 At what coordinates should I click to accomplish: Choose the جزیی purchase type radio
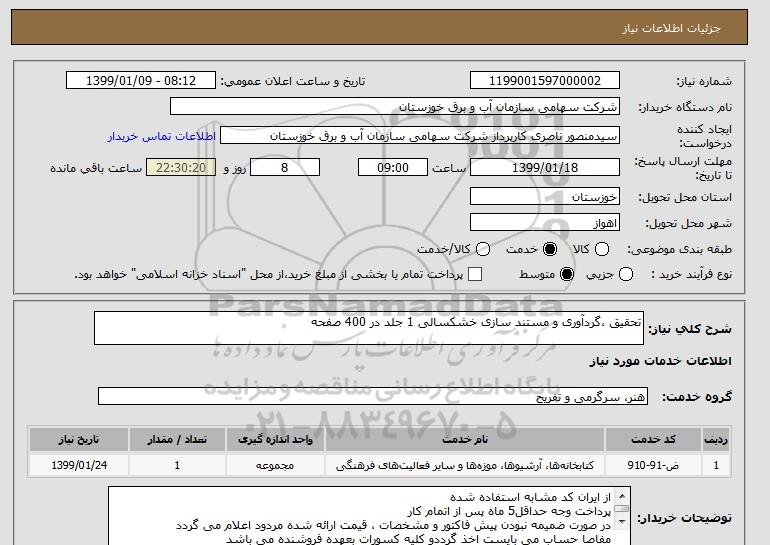[x=626, y=274]
